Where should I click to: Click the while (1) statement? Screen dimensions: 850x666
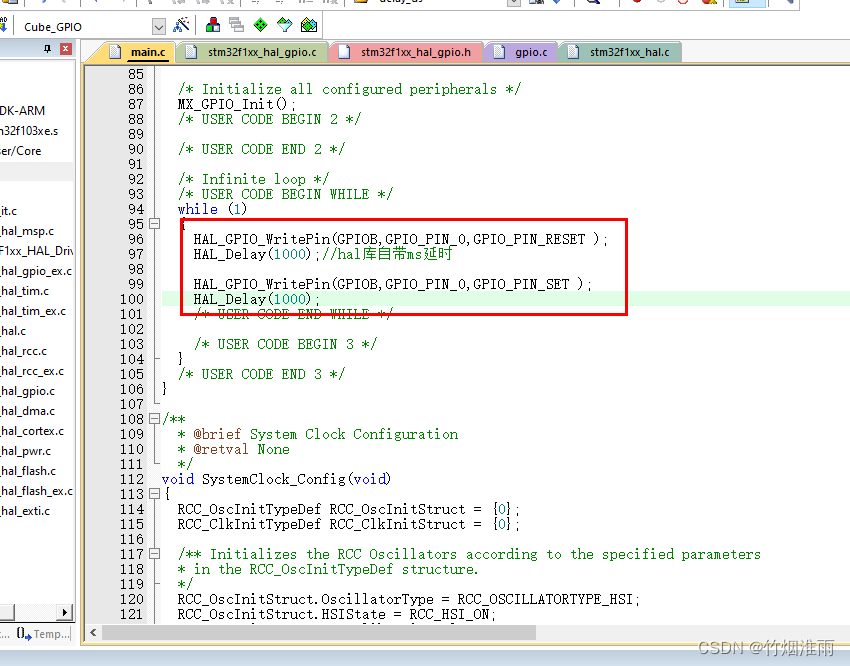click(212, 209)
